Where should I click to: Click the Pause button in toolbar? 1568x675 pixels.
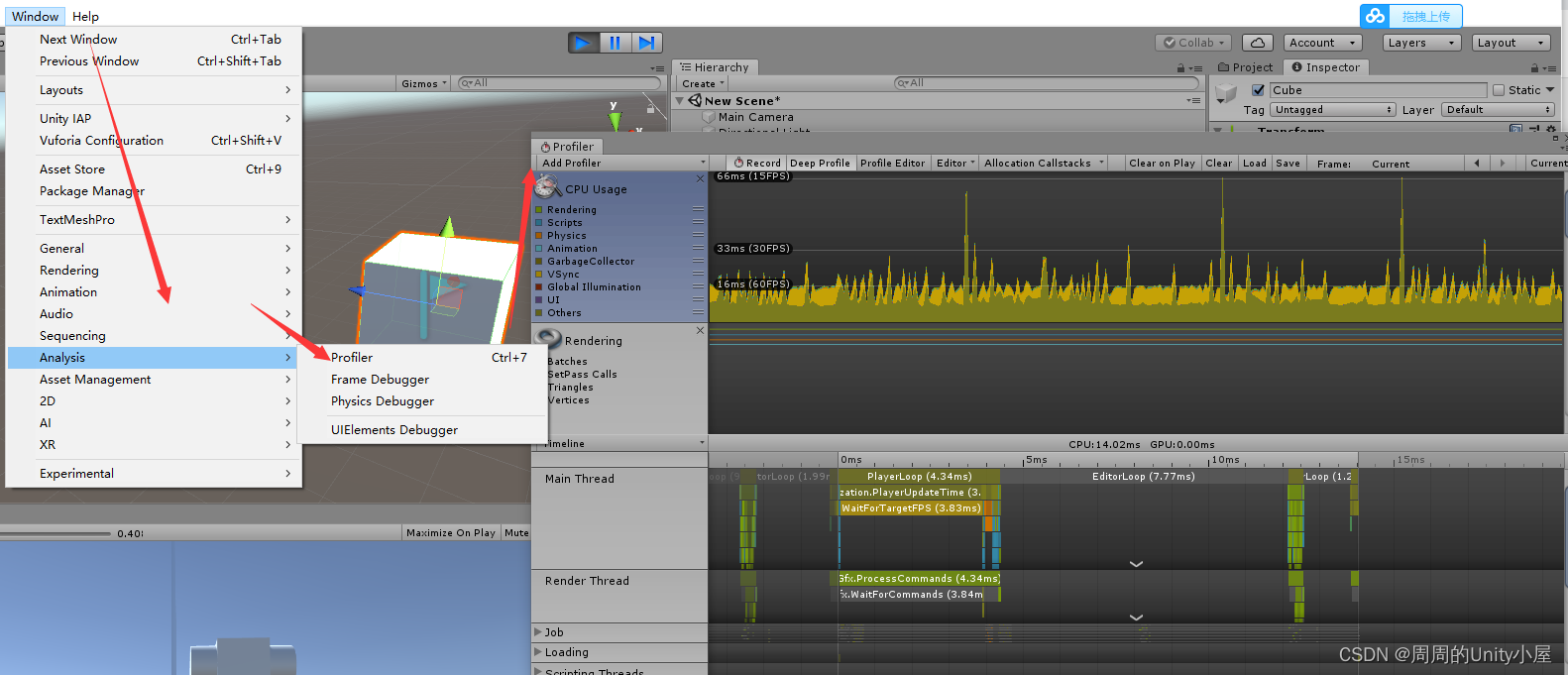[615, 43]
